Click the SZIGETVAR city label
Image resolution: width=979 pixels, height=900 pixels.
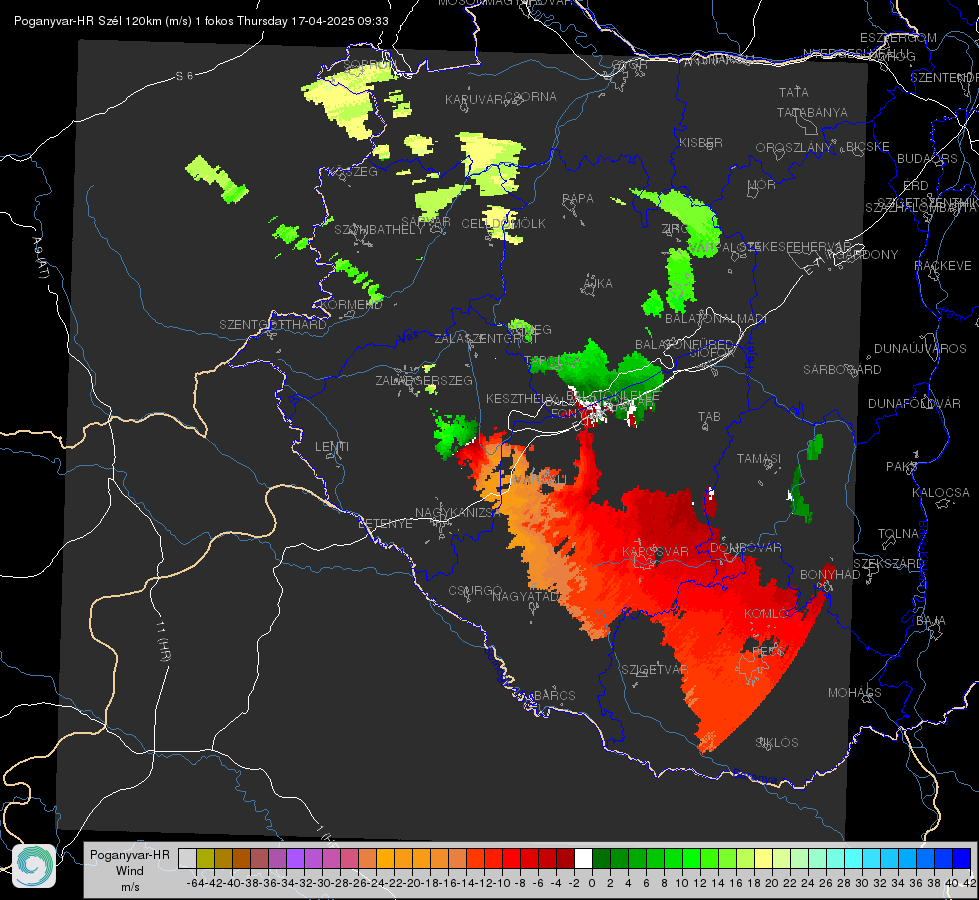(654, 670)
